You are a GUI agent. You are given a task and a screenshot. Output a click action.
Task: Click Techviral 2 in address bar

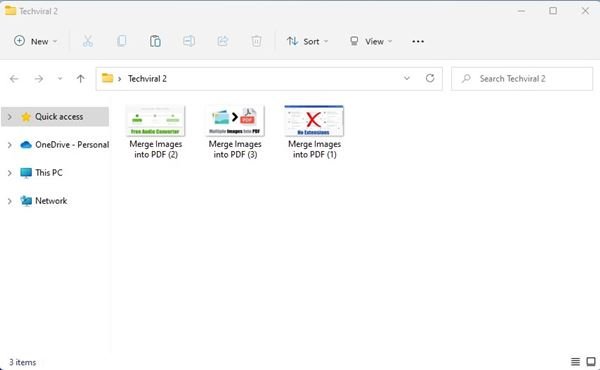(x=147, y=79)
